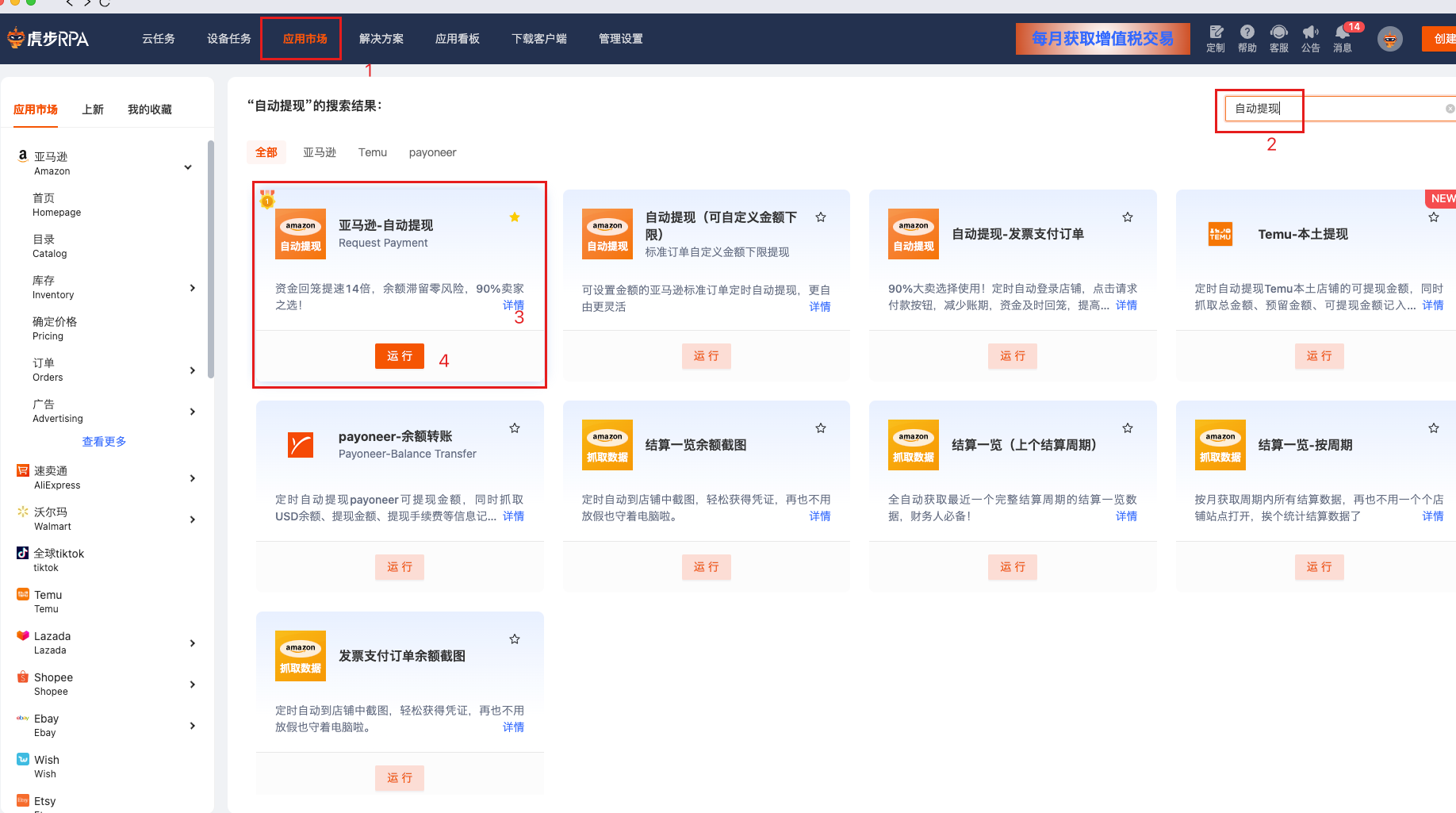
Task: Switch to the 我的收藏 sidebar tab
Action: coord(150,109)
